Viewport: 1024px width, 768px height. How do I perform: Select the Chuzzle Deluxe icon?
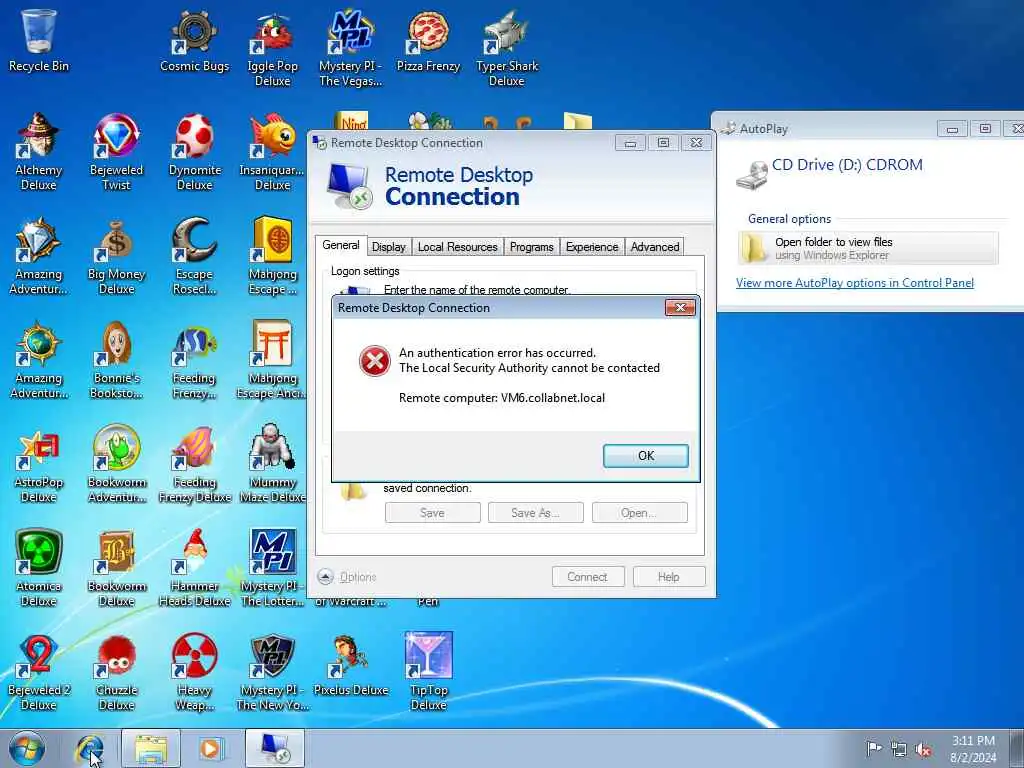[116, 672]
